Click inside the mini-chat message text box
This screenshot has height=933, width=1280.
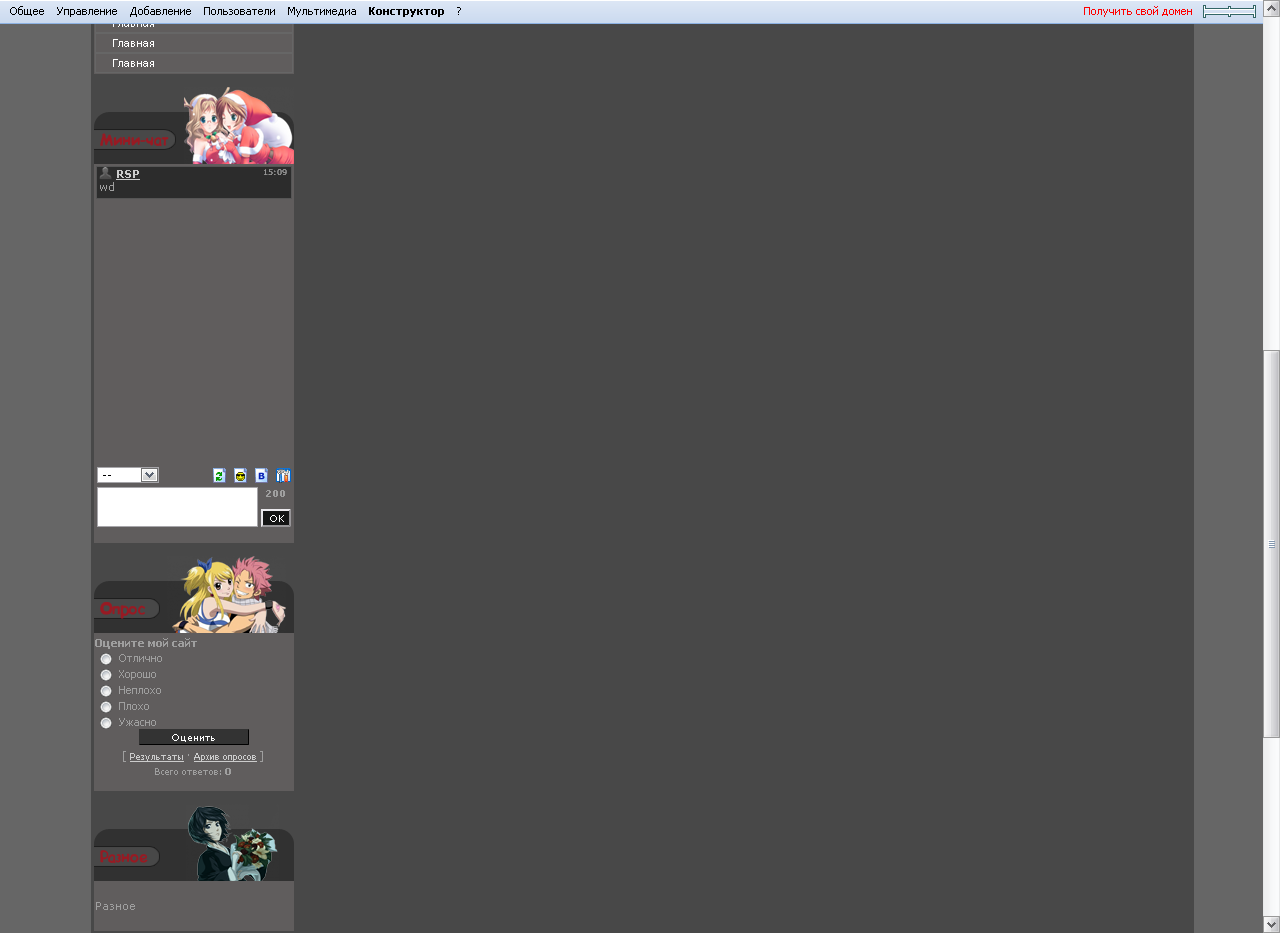click(x=177, y=507)
